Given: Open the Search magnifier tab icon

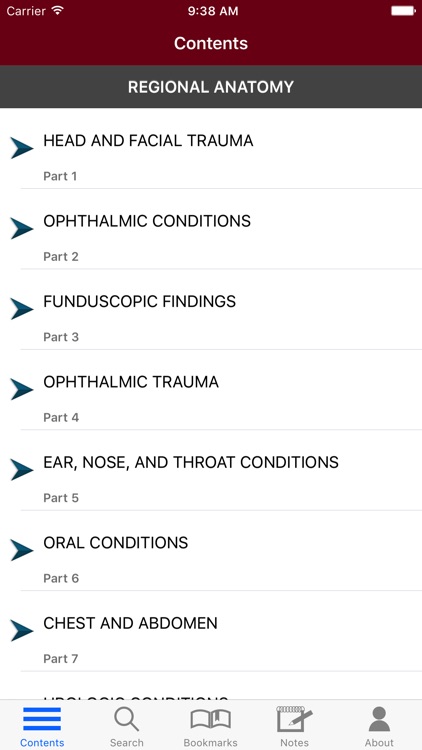Looking at the screenshot, I should coord(126,719).
